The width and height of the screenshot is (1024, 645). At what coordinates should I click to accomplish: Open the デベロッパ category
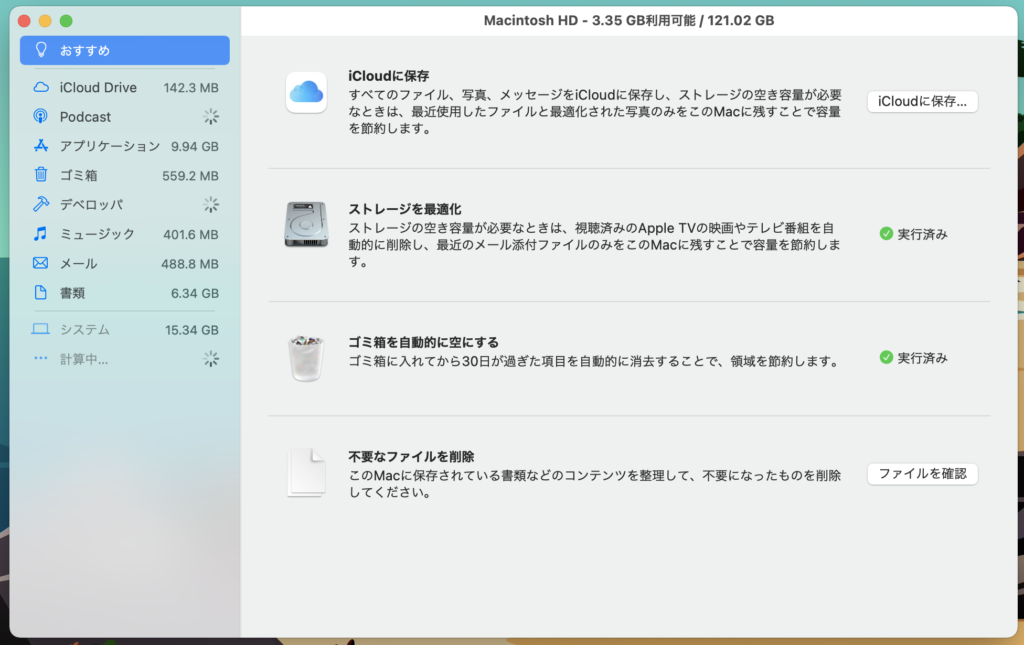125,205
